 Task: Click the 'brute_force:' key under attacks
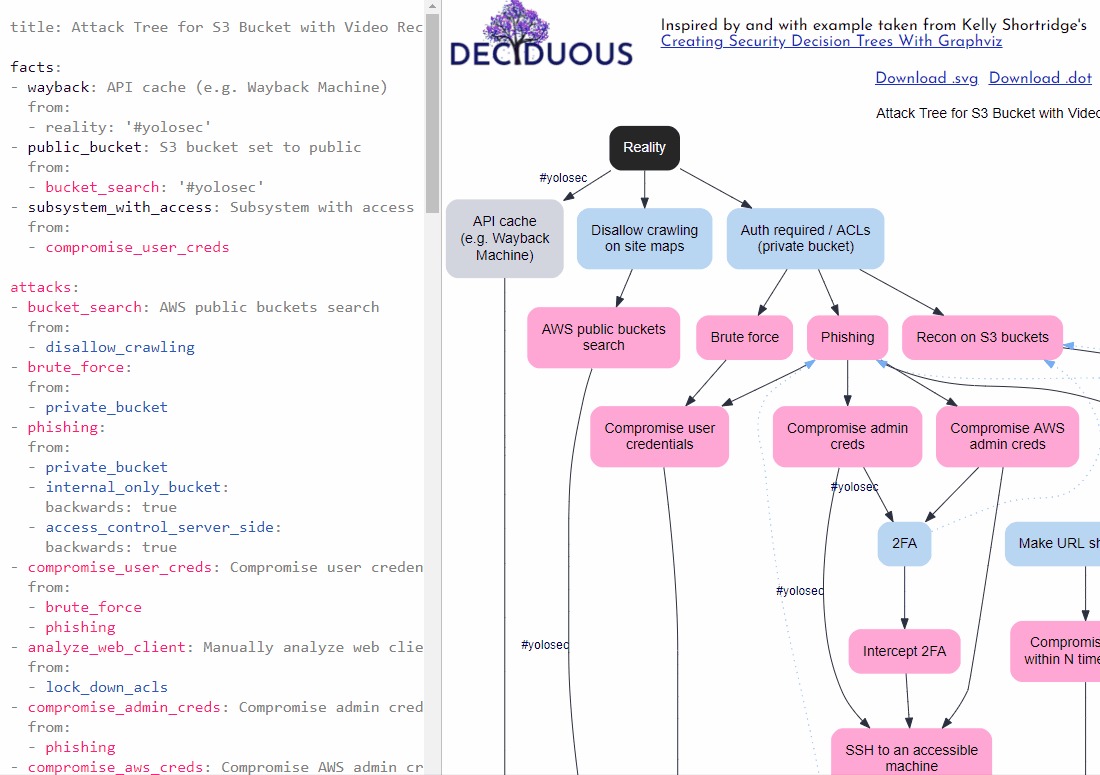tap(79, 368)
